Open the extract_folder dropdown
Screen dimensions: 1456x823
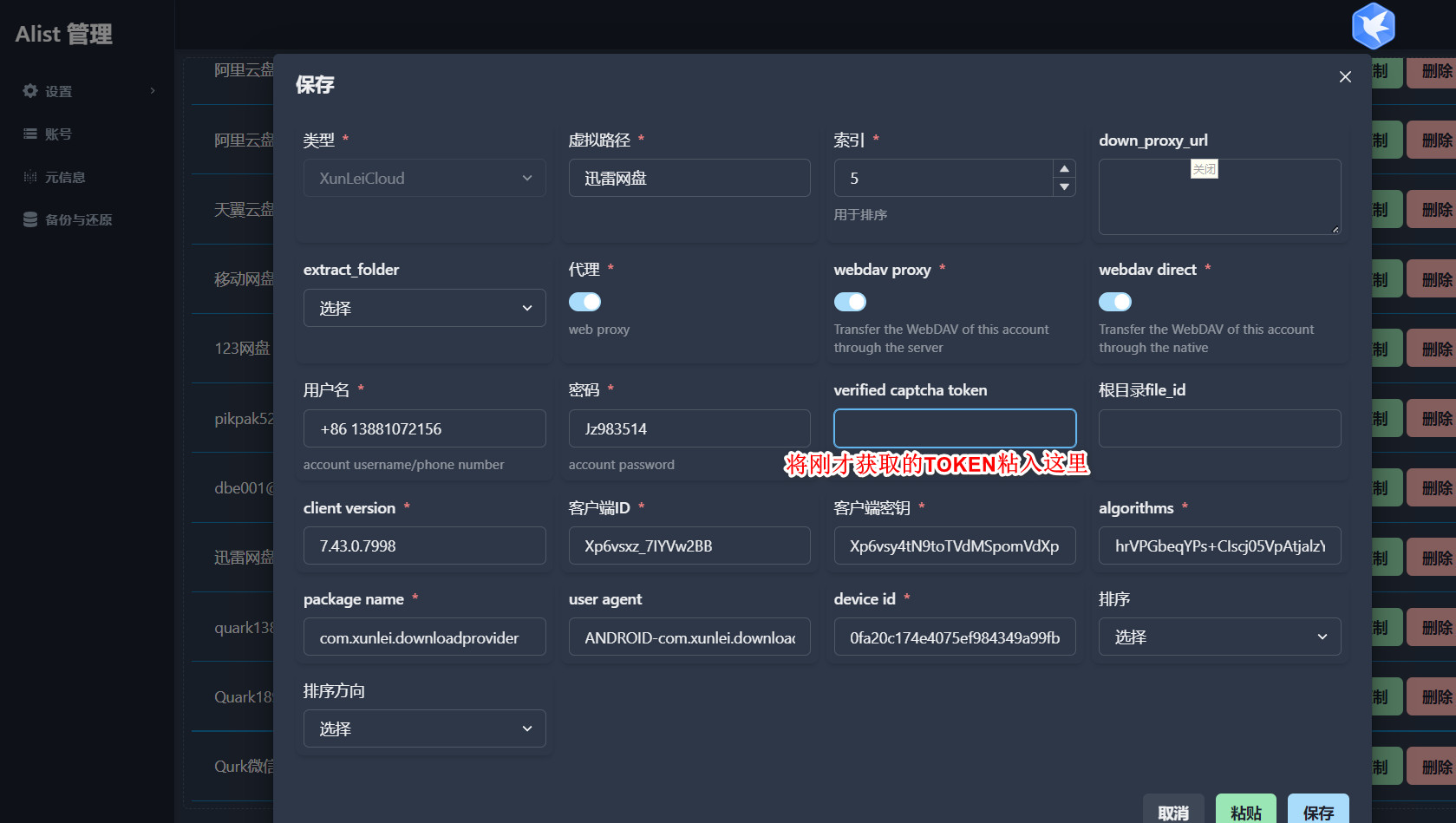pyautogui.click(x=425, y=308)
